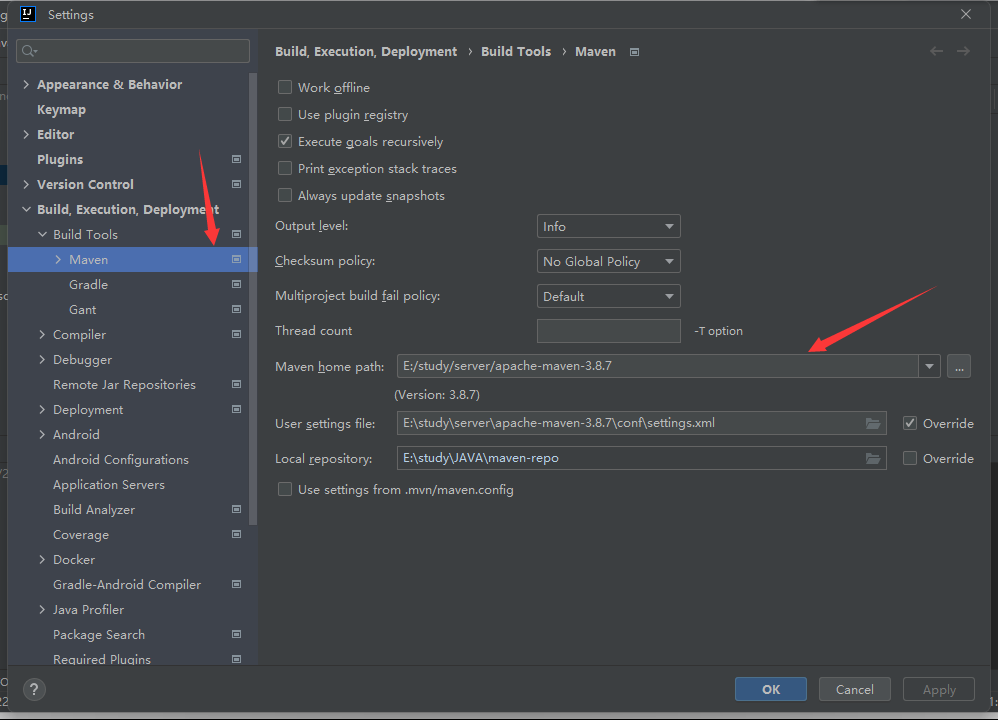Select Gradle under Build Tools

[88, 285]
